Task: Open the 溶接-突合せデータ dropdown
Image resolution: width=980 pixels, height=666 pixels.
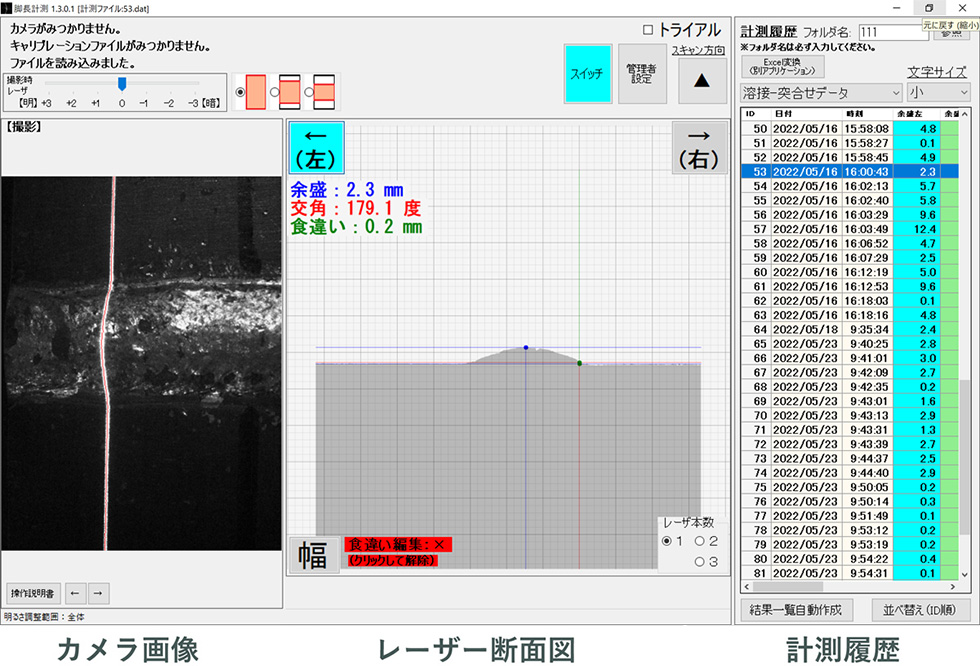Action: point(821,92)
